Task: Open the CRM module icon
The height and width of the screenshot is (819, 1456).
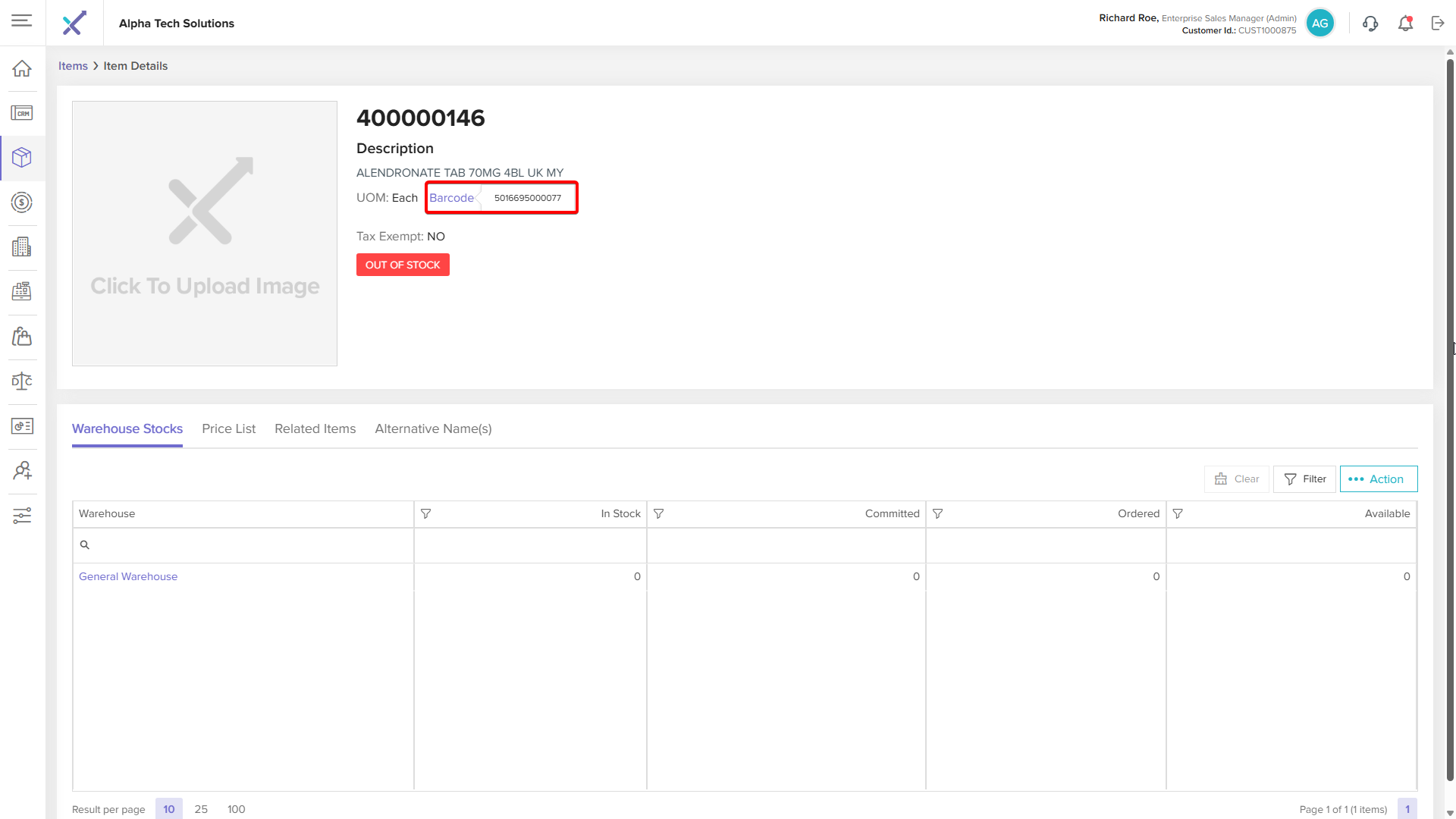Action: pyautogui.click(x=22, y=113)
